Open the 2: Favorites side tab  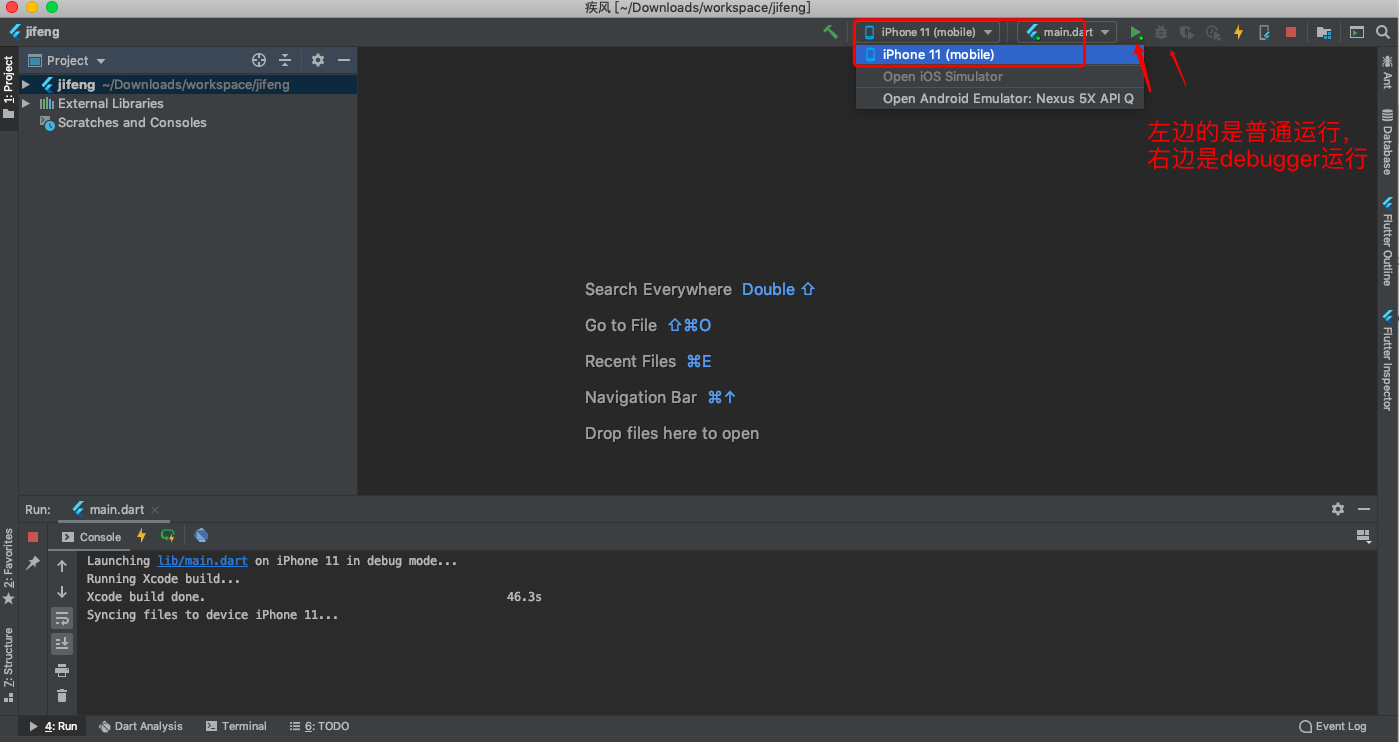point(9,567)
